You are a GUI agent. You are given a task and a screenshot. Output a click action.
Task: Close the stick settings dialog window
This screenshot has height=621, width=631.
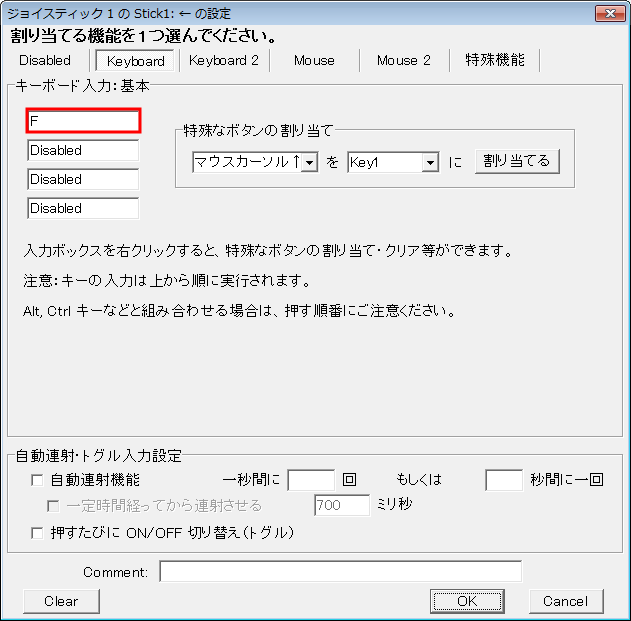pos(610,13)
